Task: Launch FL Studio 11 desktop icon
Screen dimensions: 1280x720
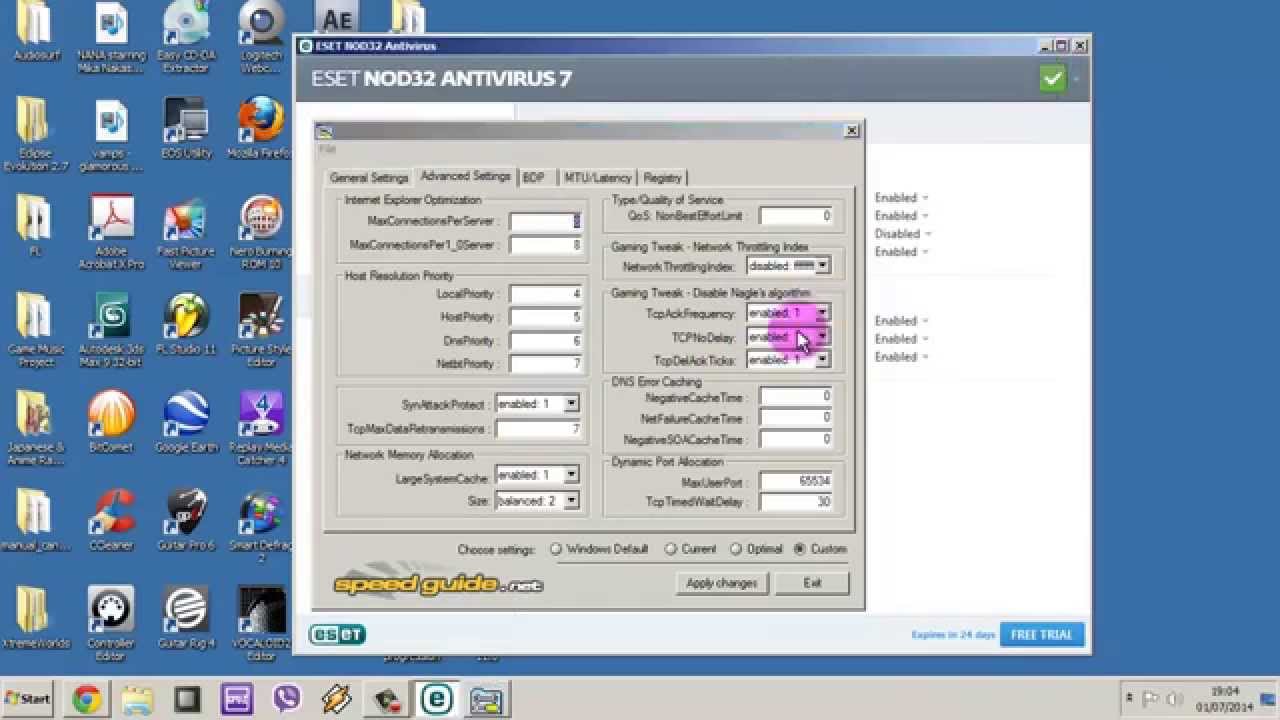Action: (x=186, y=325)
